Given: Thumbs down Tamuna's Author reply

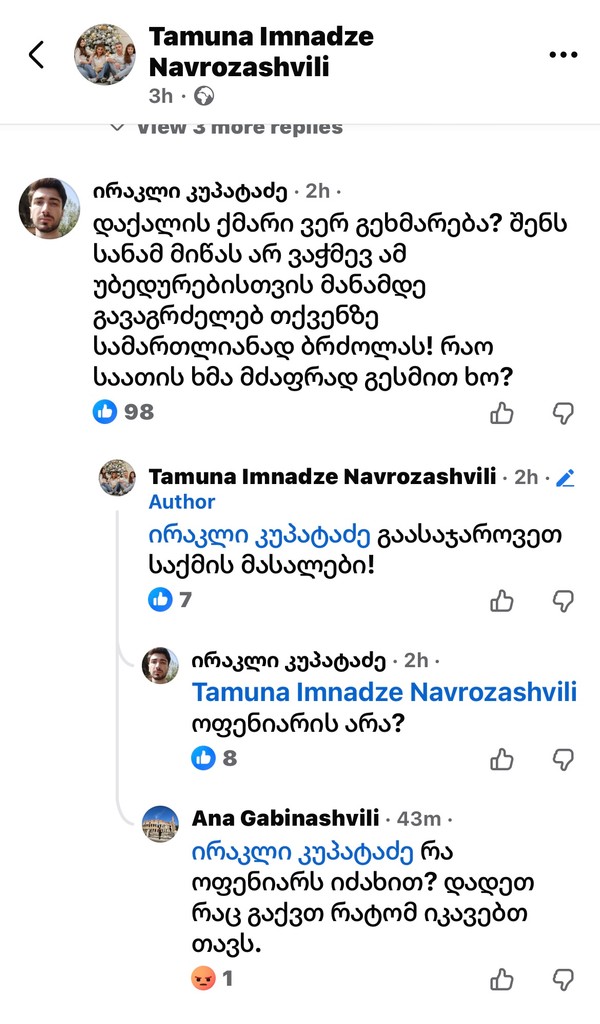Looking at the screenshot, I should (563, 600).
